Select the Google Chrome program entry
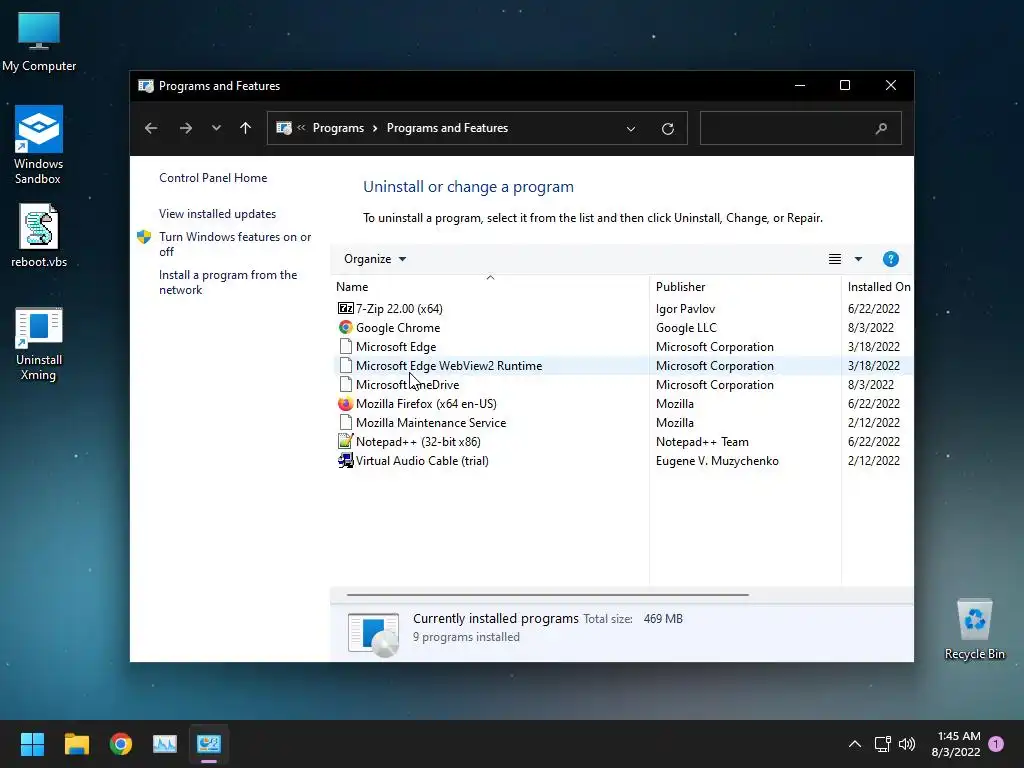Viewport: 1024px width, 768px height. [x=624, y=327]
